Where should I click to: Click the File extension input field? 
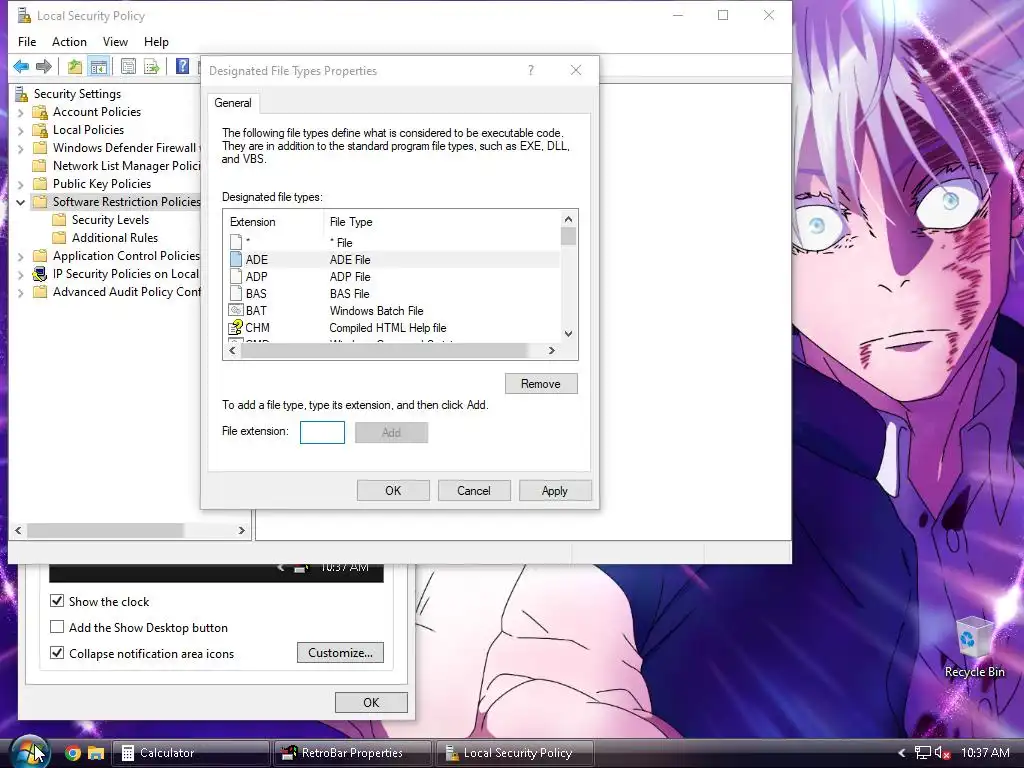tap(322, 432)
